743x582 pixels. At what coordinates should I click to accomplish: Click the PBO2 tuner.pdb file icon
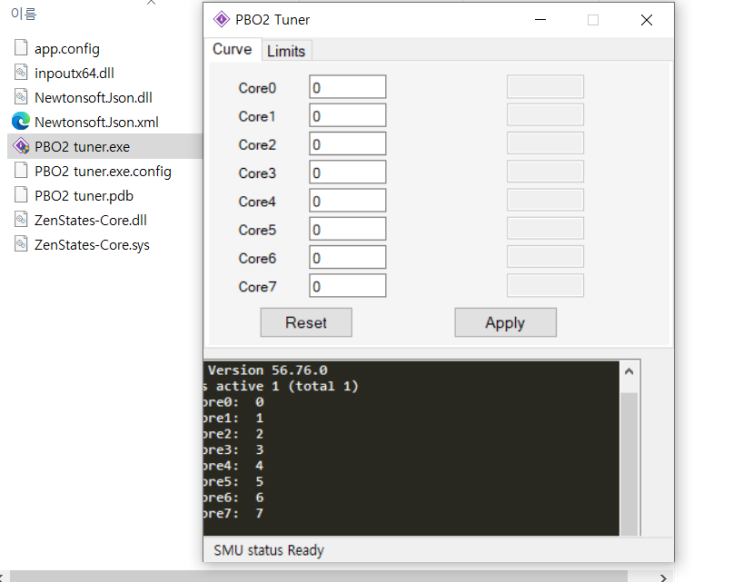[x=21, y=195]
